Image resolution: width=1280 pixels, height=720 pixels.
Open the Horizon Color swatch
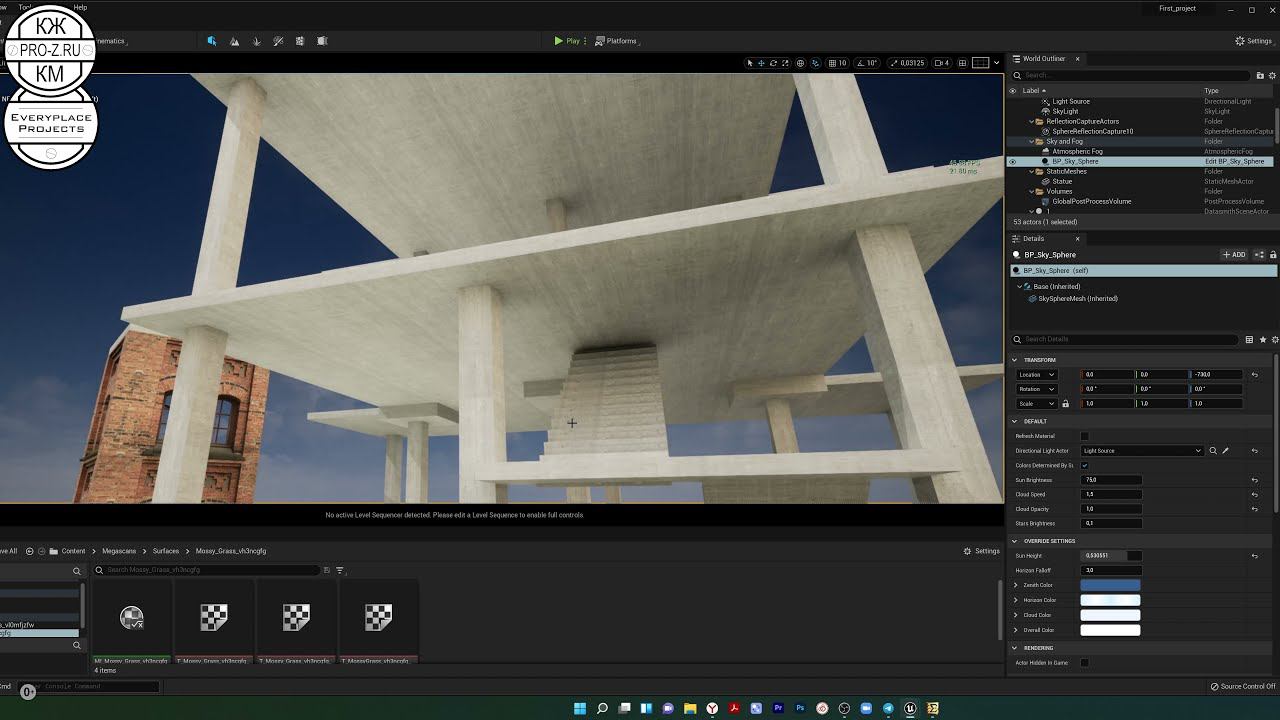pyautogui.click(x=1110, y=600)
